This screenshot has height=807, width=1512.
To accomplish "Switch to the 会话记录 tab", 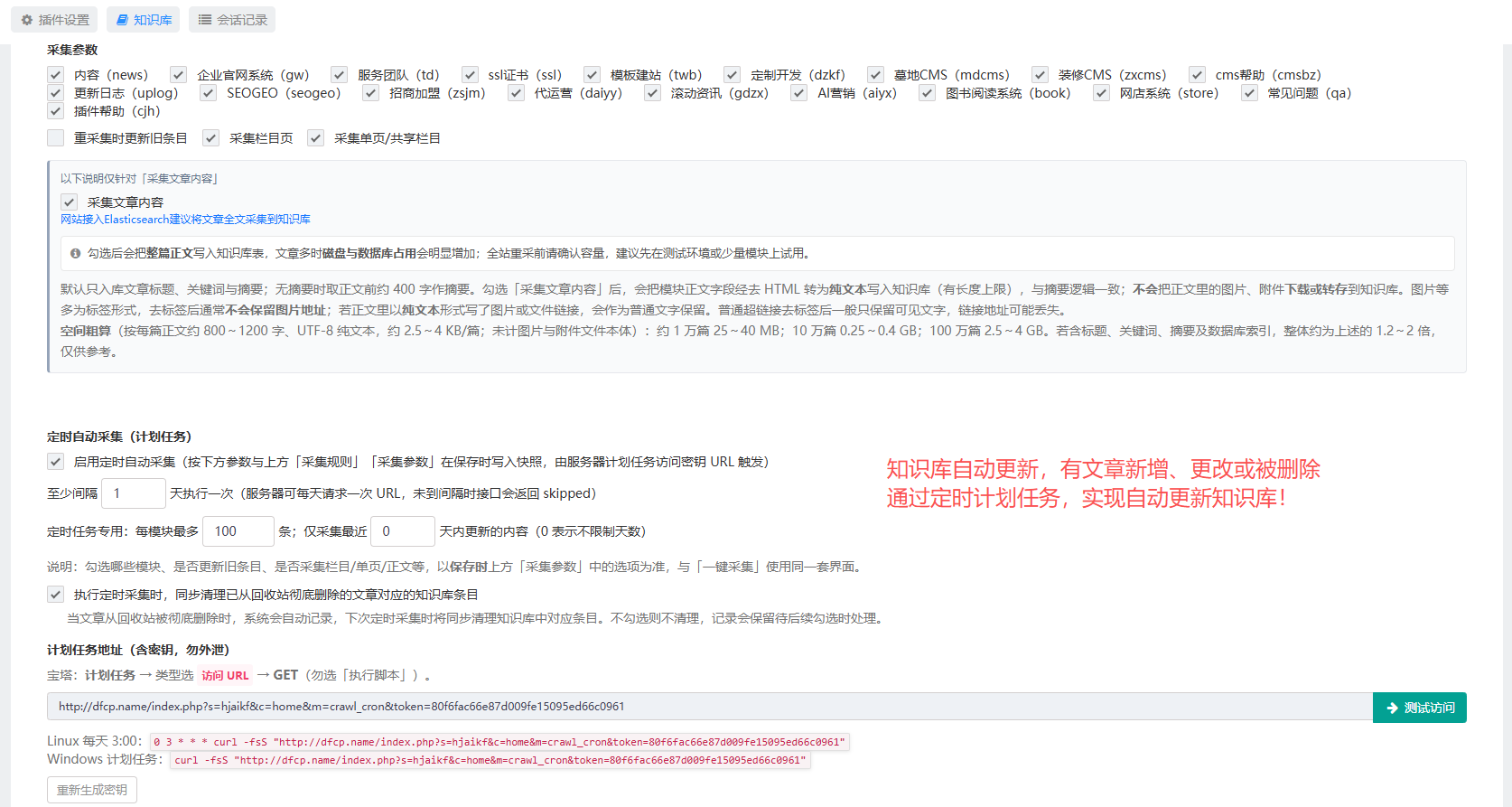I will pyautogui.click(x=232, y=20).
